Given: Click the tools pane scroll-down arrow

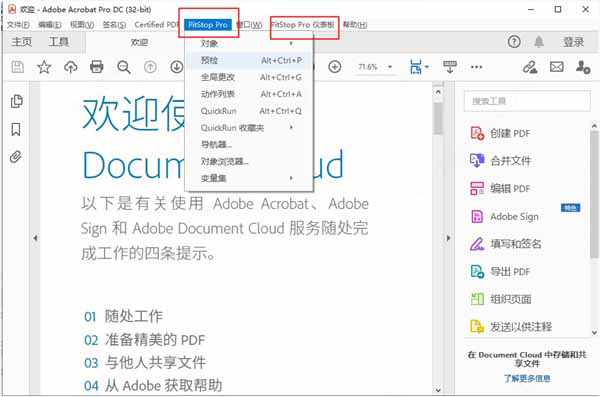Looking at the screenshot, I should pos(594,333).
